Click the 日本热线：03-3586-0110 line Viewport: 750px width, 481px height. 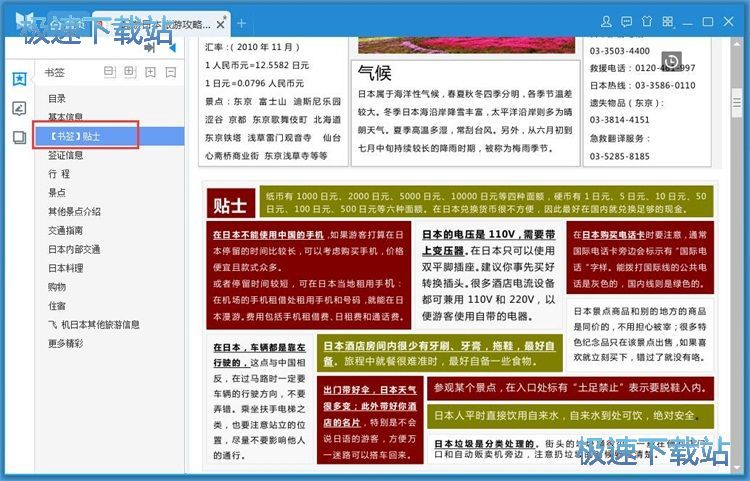(642, 86)
